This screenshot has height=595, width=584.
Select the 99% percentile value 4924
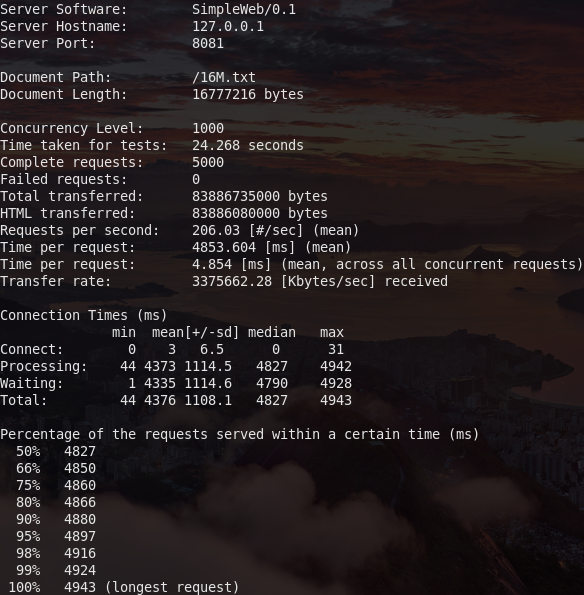[80, 570]
